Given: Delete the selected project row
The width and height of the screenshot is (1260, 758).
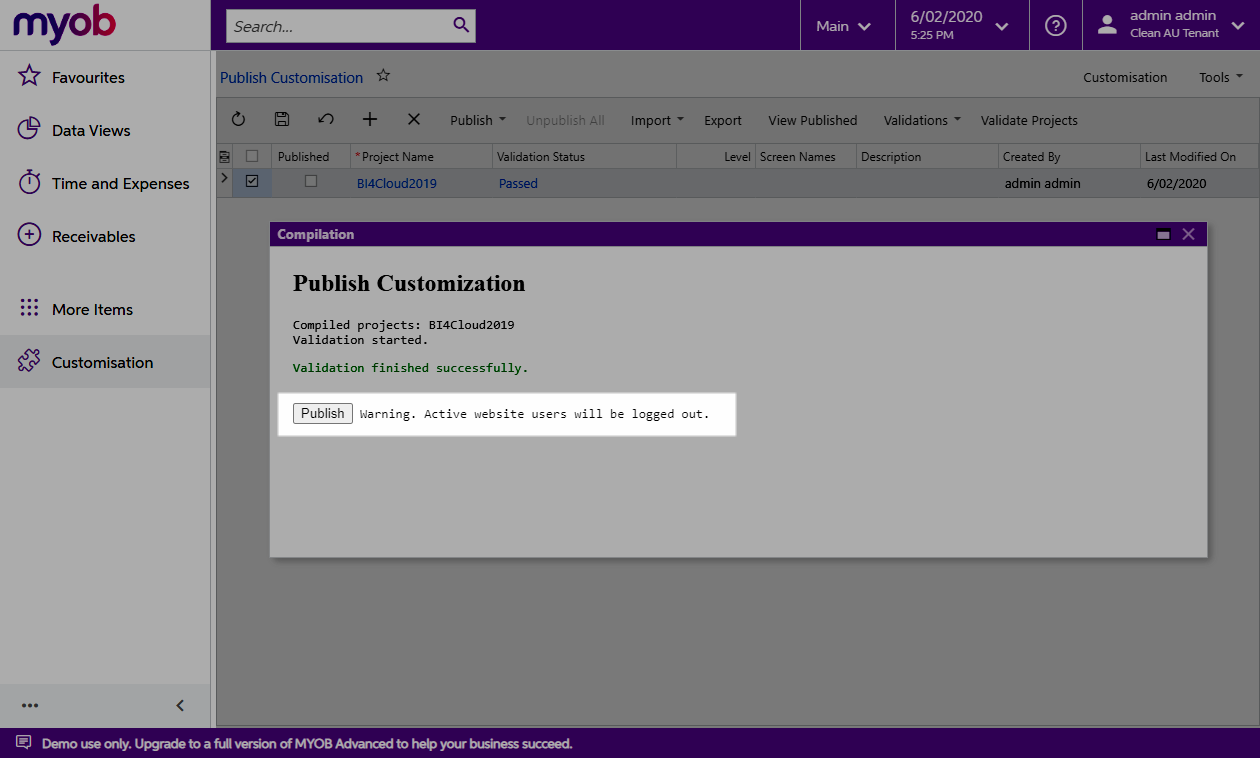Looking at the screenshot, I should (x=414, y=119).
